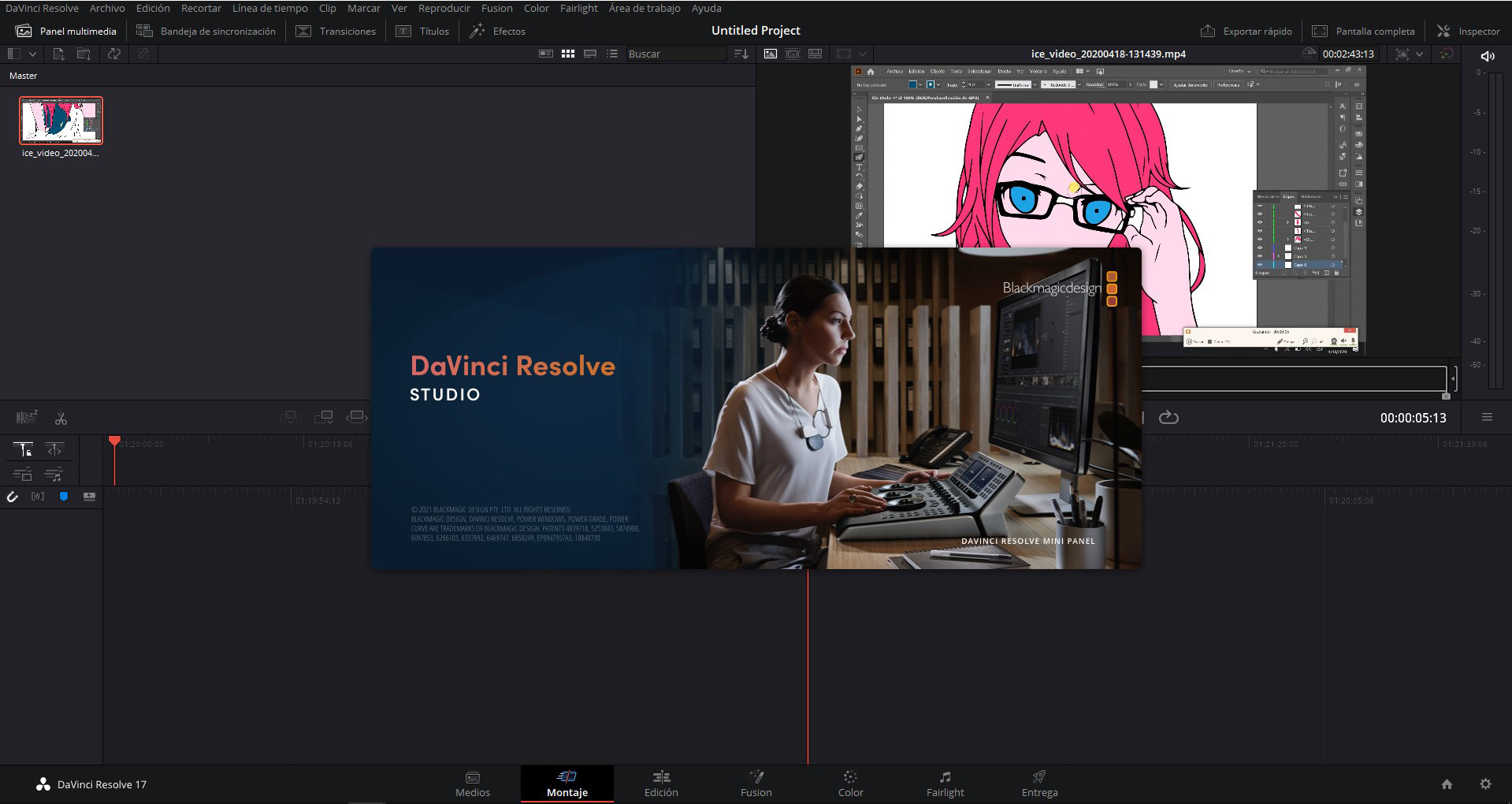Click the audio-only track options icon
The image size is (1512, 804).
(x=54, y=475)
